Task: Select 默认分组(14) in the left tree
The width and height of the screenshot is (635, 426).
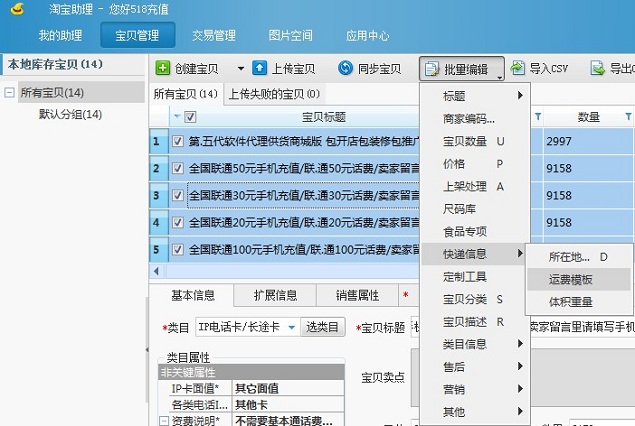Action: coord(70,114)
